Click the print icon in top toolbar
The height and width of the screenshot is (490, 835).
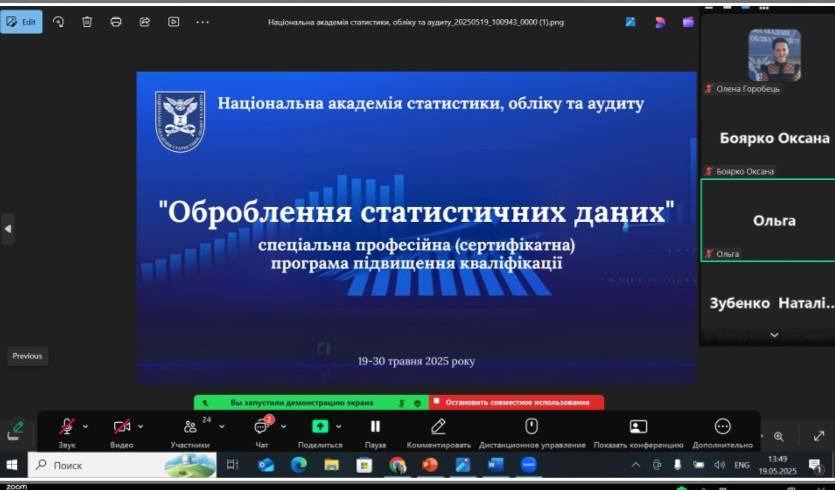click(116, 21)
